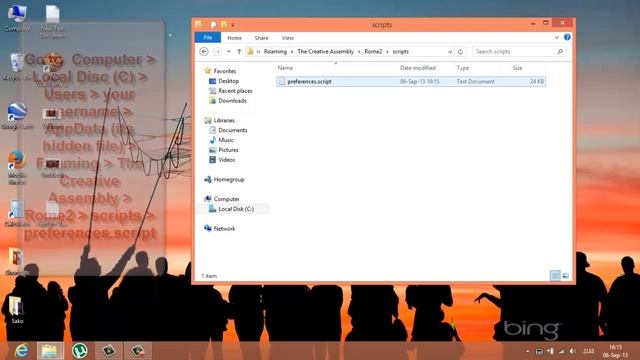Click the Explorer window title icon
640x360 pixels.
tap(198, 24)
